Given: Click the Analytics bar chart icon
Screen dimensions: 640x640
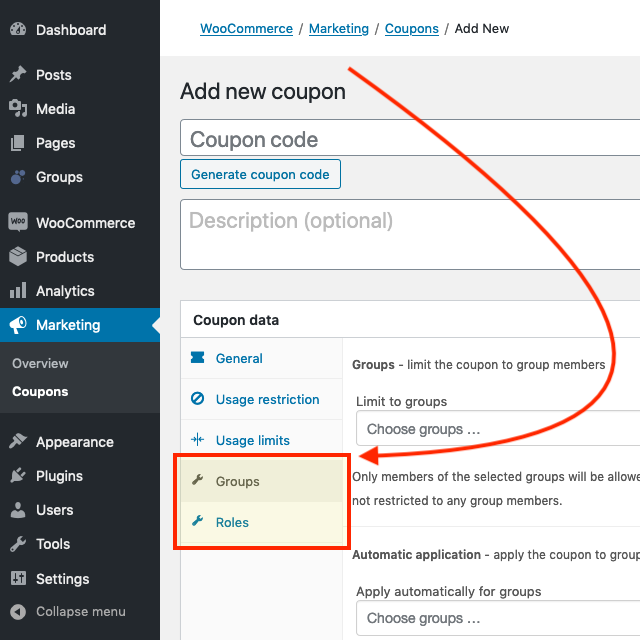Looking at the screenshot, I should coord(18,290).
